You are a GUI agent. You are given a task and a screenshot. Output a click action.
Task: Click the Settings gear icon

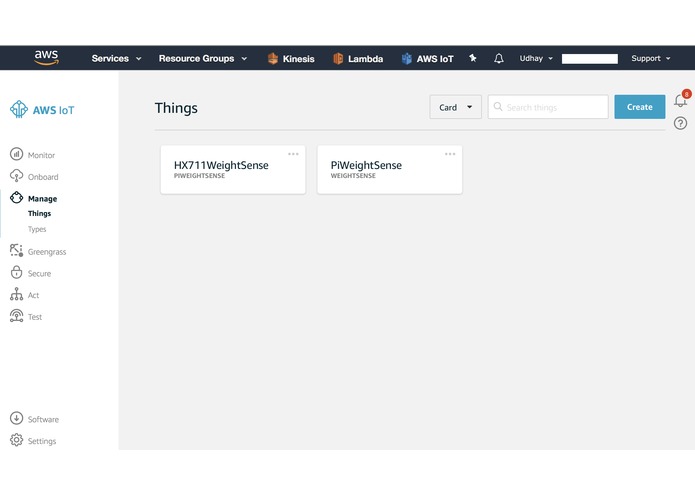tap(16, 440)
